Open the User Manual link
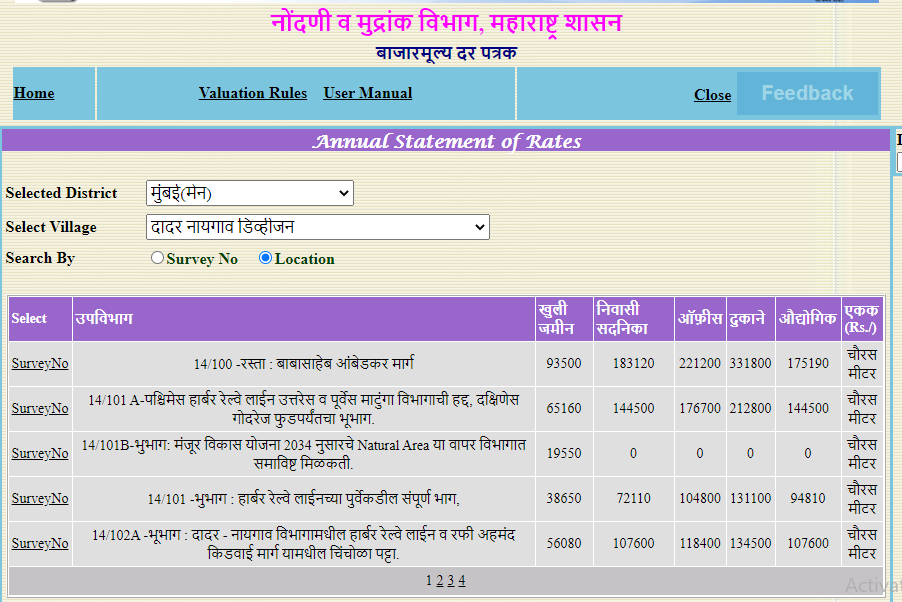The width and height of the screenshot is (902, 602). (x=368, y=93)
